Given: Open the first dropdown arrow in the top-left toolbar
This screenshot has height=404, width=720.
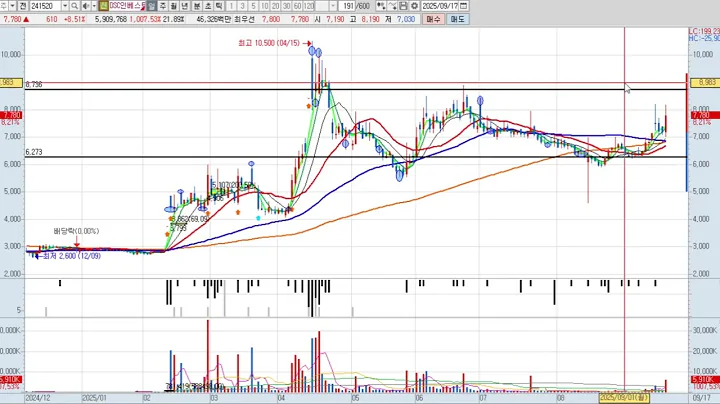Looking at the screenshot, I should [12, 6].
